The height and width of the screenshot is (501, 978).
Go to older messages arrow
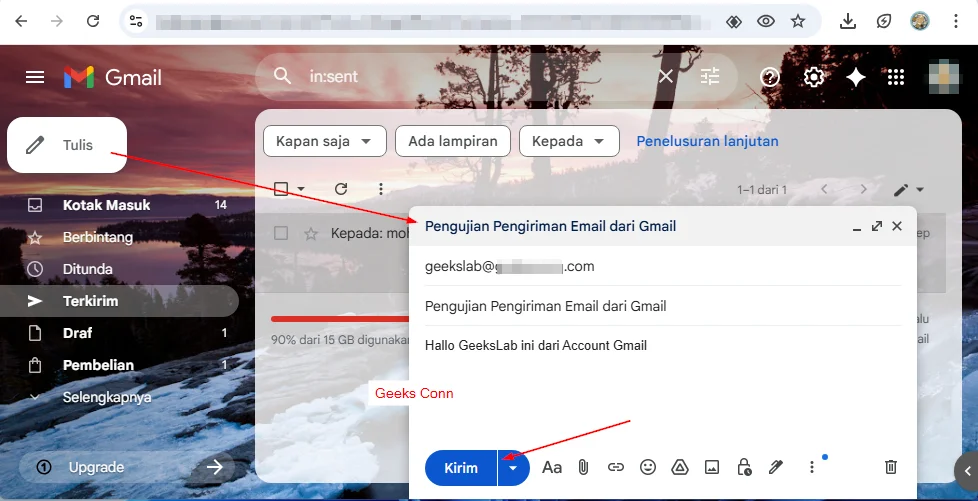864,189
